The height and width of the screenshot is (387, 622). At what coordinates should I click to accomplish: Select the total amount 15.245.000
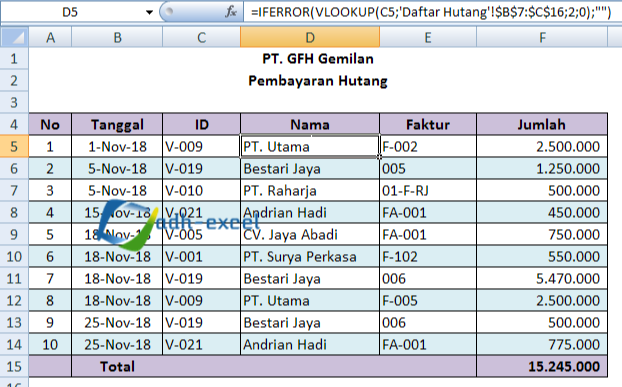[x=542, y=366]
